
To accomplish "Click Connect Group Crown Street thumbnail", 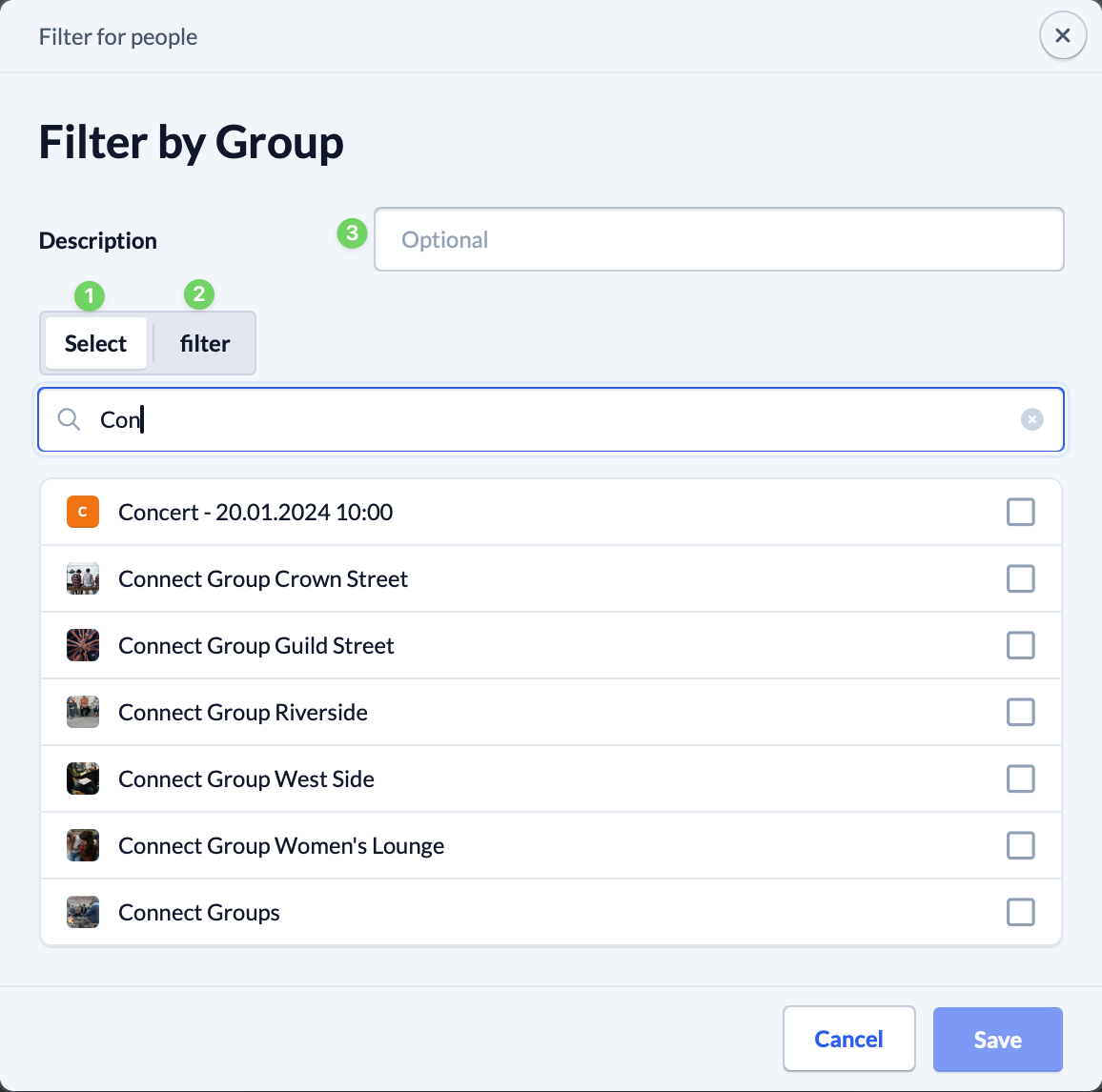I will pos(83,578).
